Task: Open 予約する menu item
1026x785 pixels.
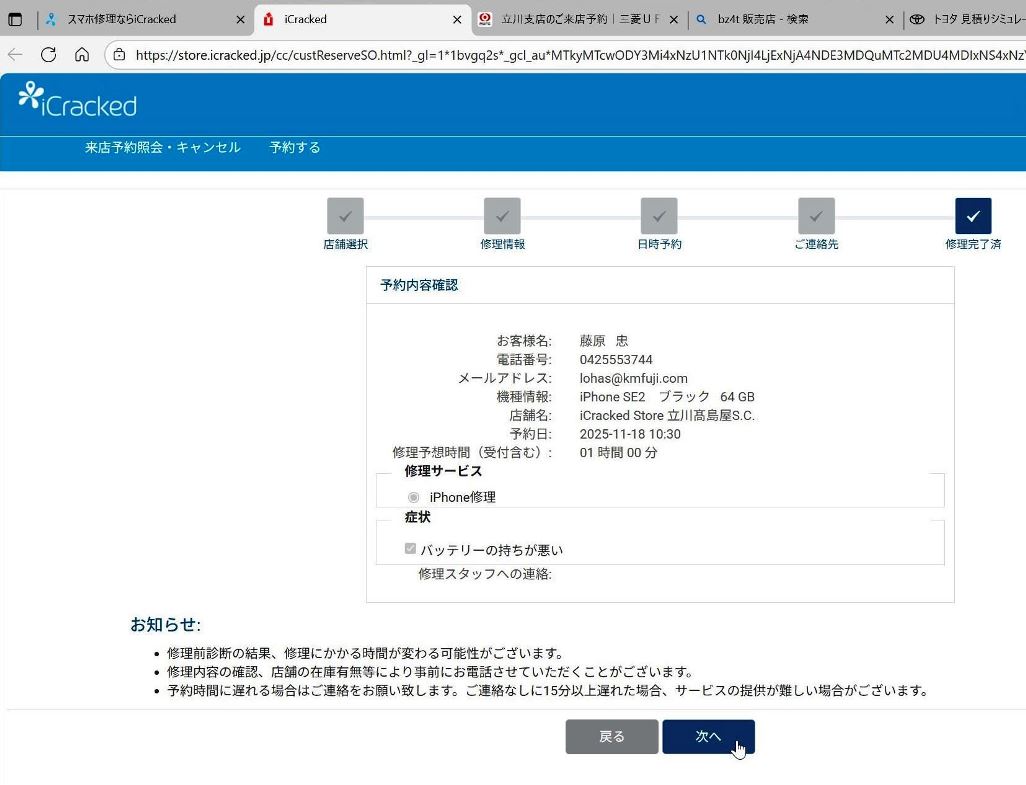Action: tap(295, 147)
